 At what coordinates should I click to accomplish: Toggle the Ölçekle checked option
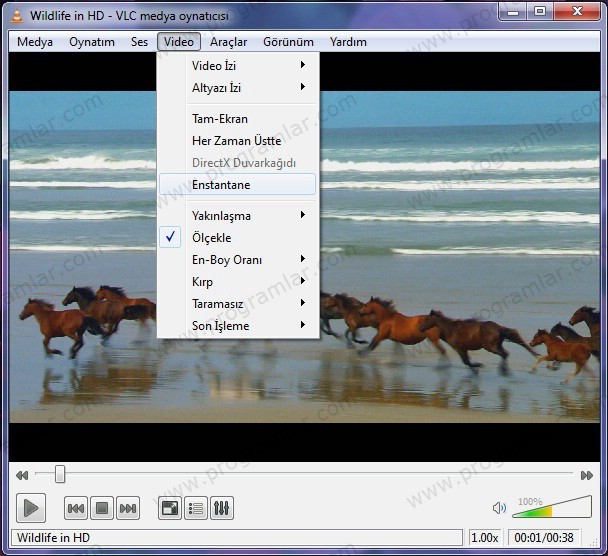click(x=238, y=238)
